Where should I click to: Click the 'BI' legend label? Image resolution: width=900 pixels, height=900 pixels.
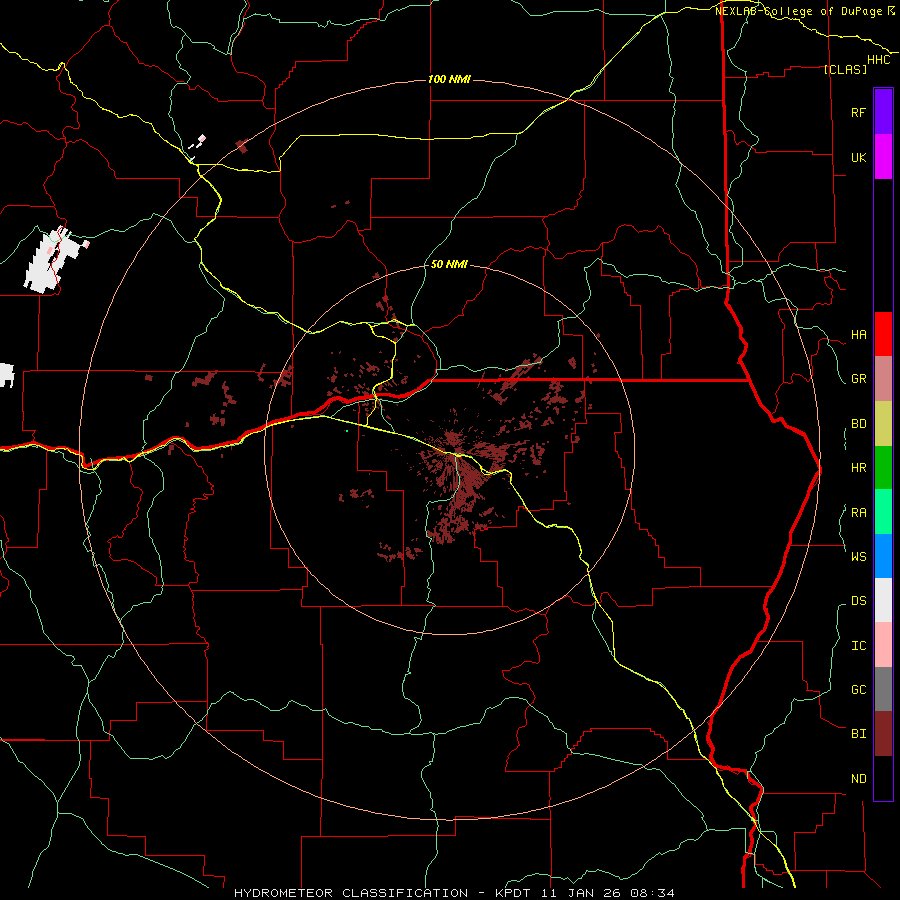point(858,734)
